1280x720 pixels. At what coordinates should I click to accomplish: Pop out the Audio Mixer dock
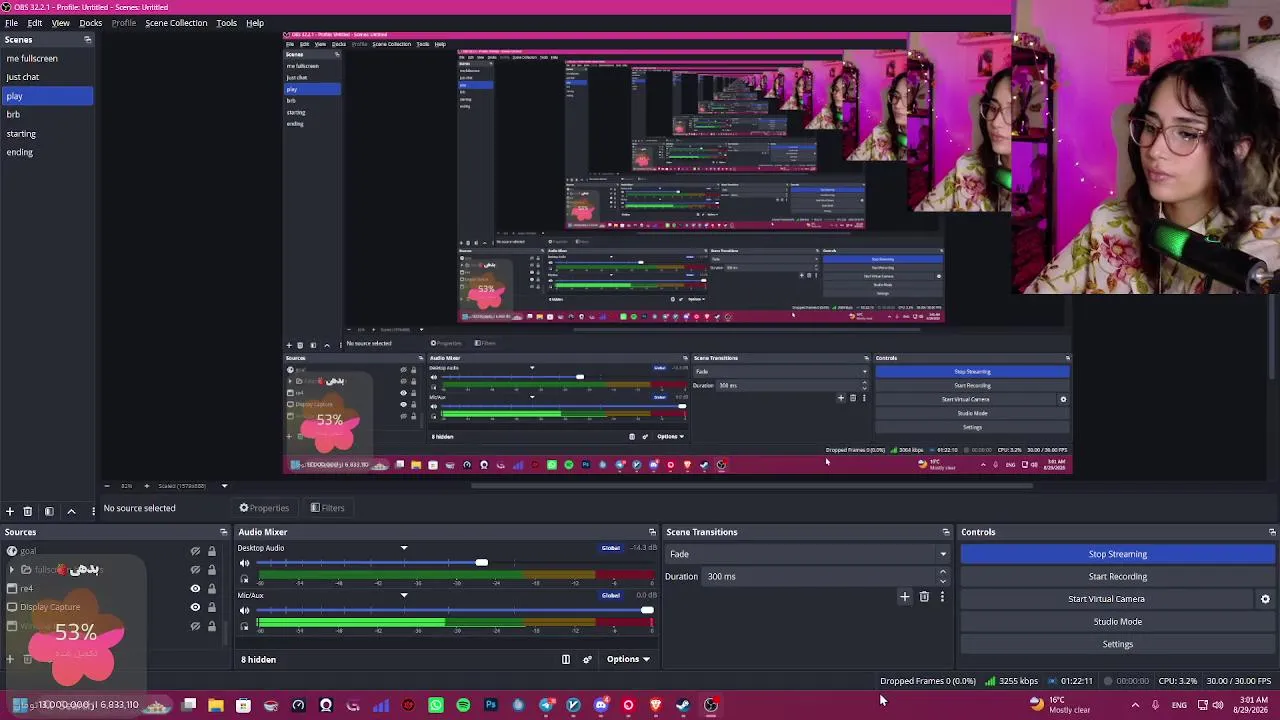point(652,532)
